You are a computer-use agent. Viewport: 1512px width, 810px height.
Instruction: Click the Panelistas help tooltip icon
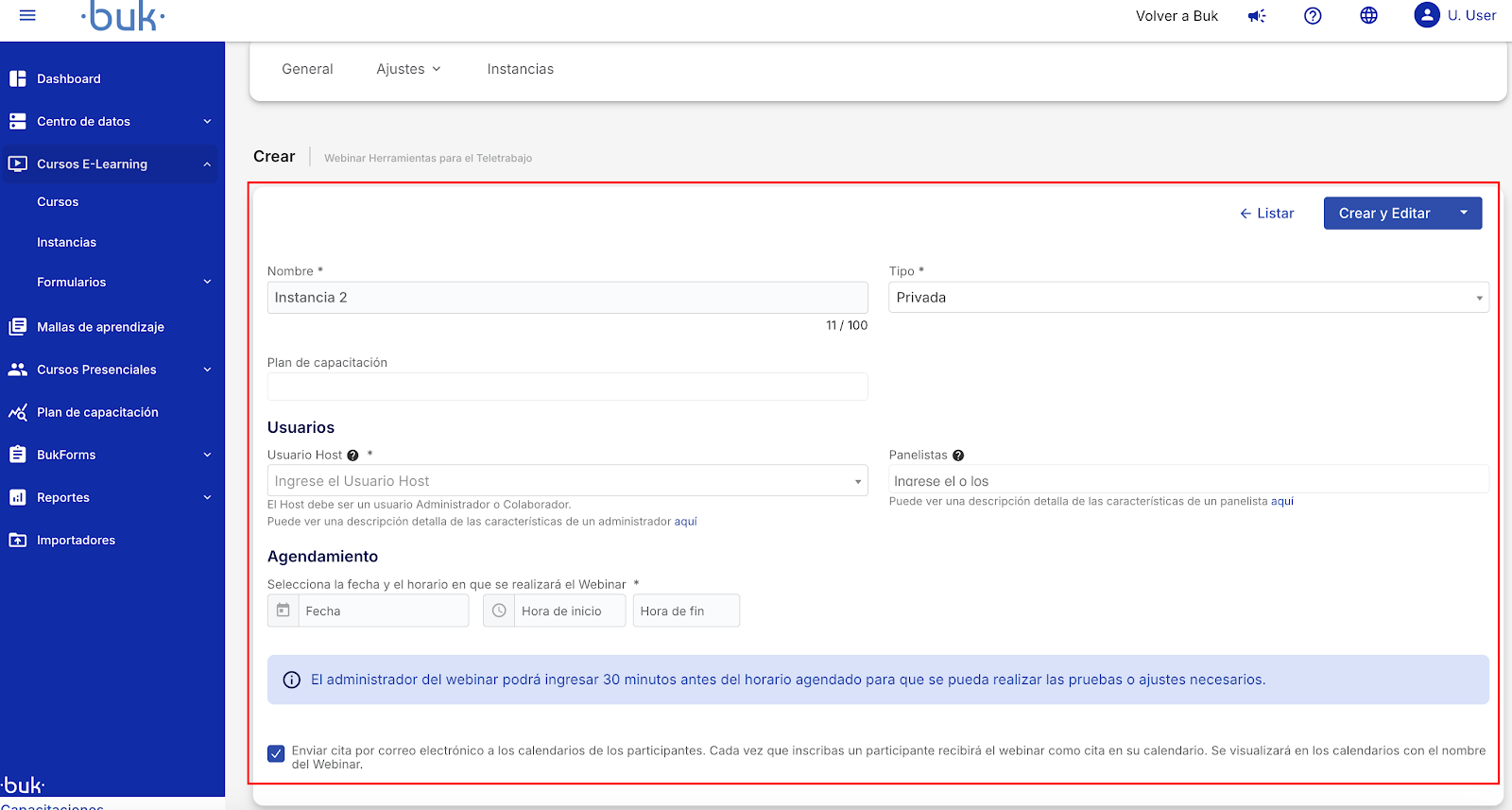[958, 456]
